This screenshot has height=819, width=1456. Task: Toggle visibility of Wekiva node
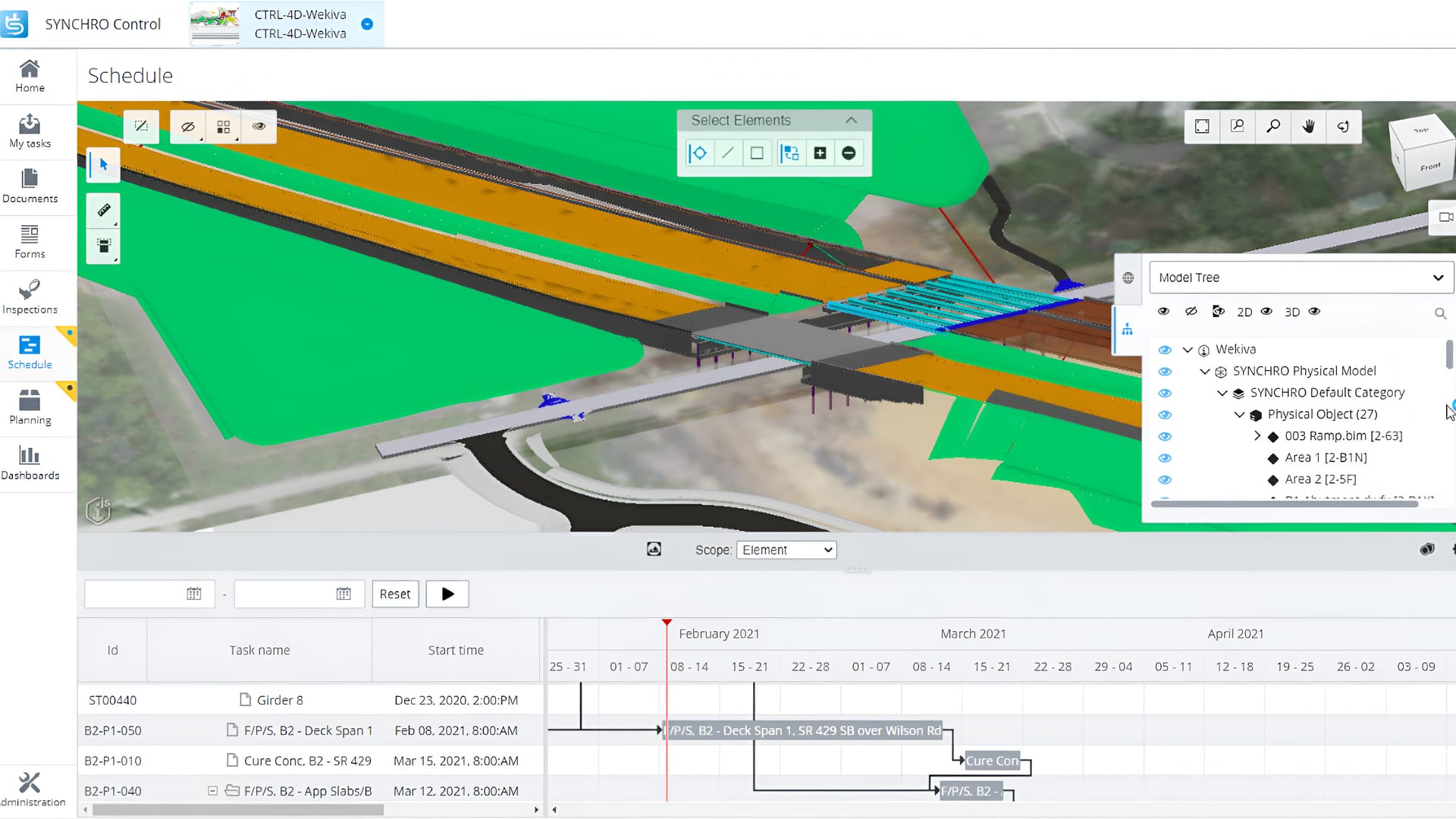click(1165, 350)
